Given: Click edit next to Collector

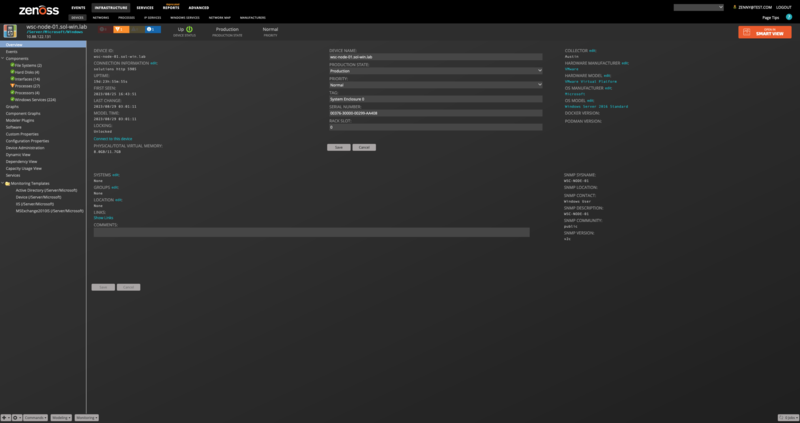Looking at the screenshot, I should click(x=593, y=51).
